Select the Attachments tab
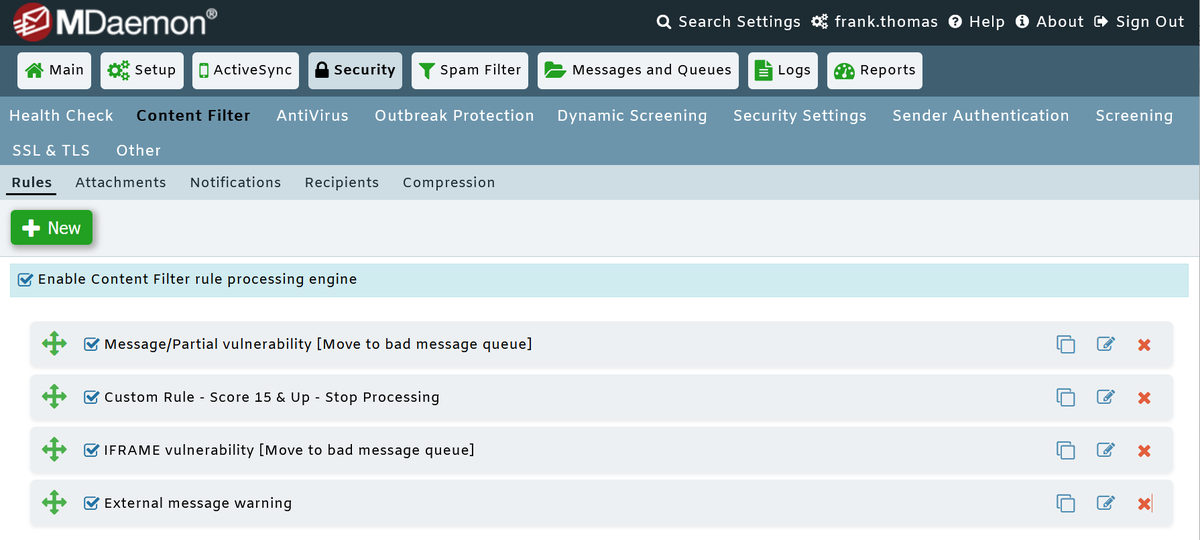This screenshot has height=540, width=1200. [x=120, y=183]
